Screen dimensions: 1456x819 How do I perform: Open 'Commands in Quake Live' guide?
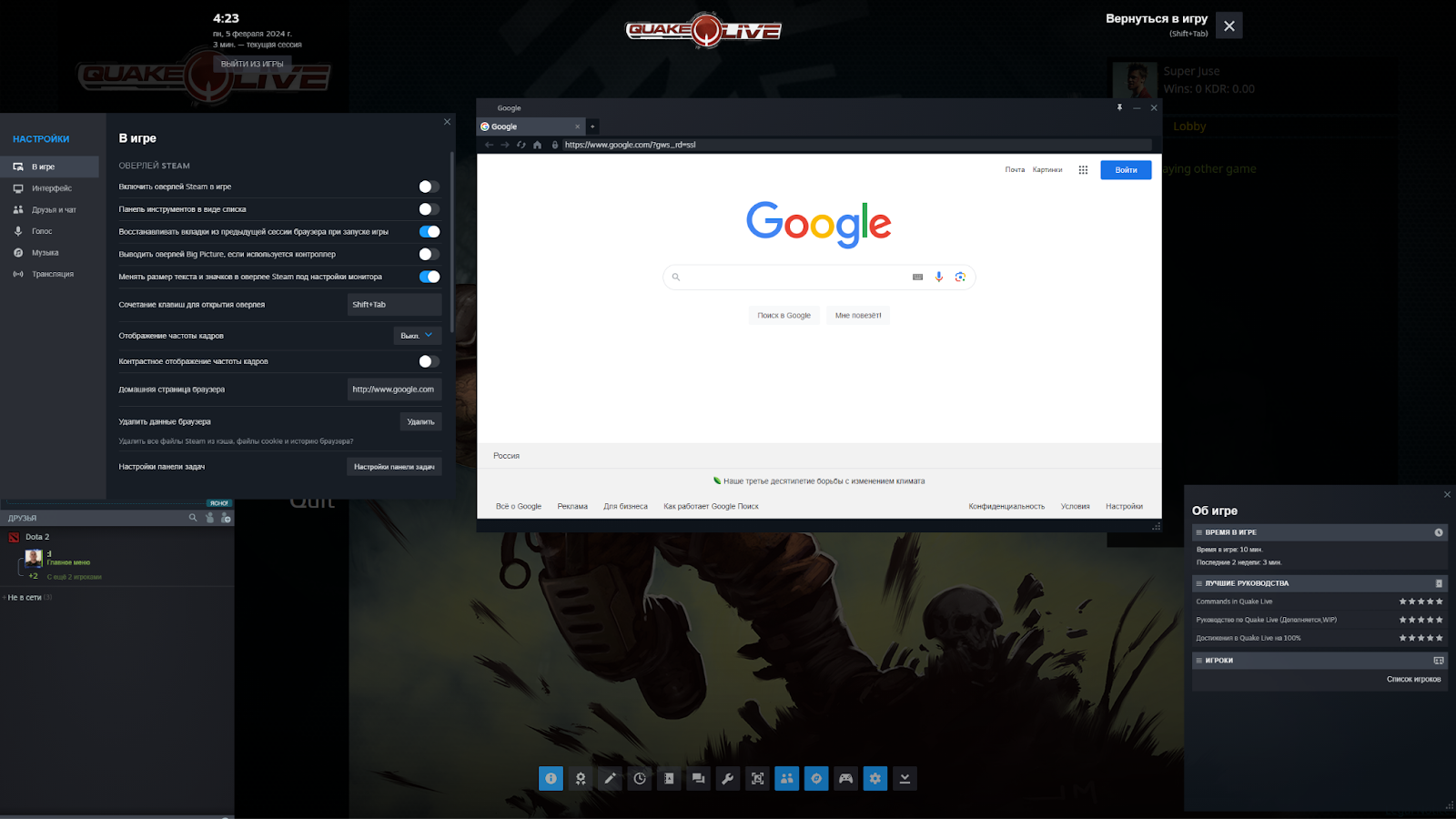coord(1234,602)
